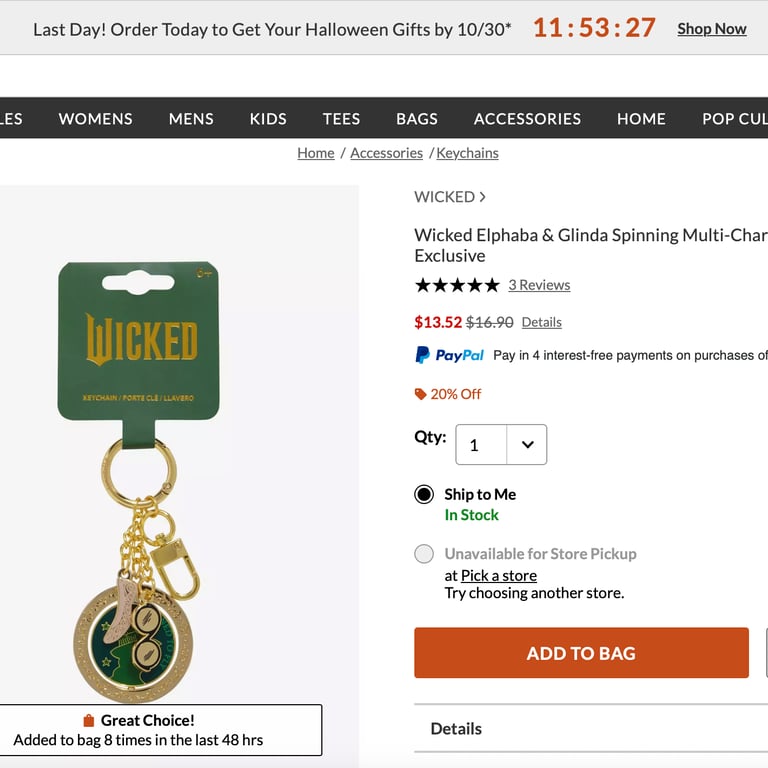Screen dimensions: 768x768
Task: Click the Shop Now link in banner
Action: click(x=711, y=29)
